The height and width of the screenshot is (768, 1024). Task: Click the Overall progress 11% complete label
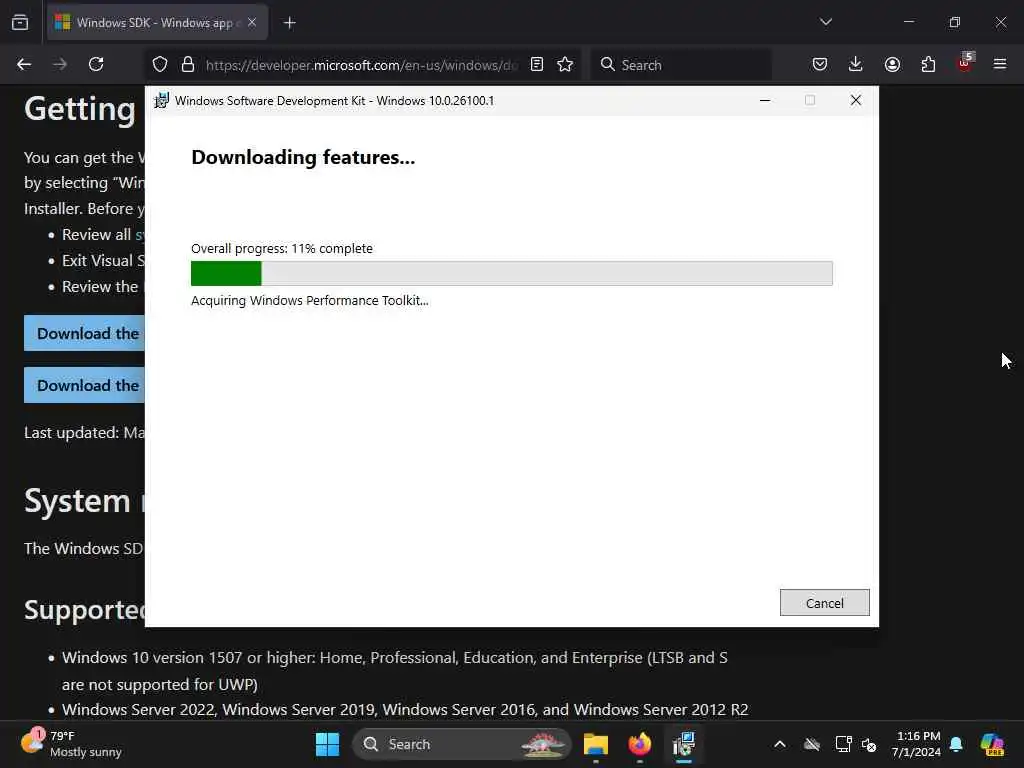coord(281,248)
